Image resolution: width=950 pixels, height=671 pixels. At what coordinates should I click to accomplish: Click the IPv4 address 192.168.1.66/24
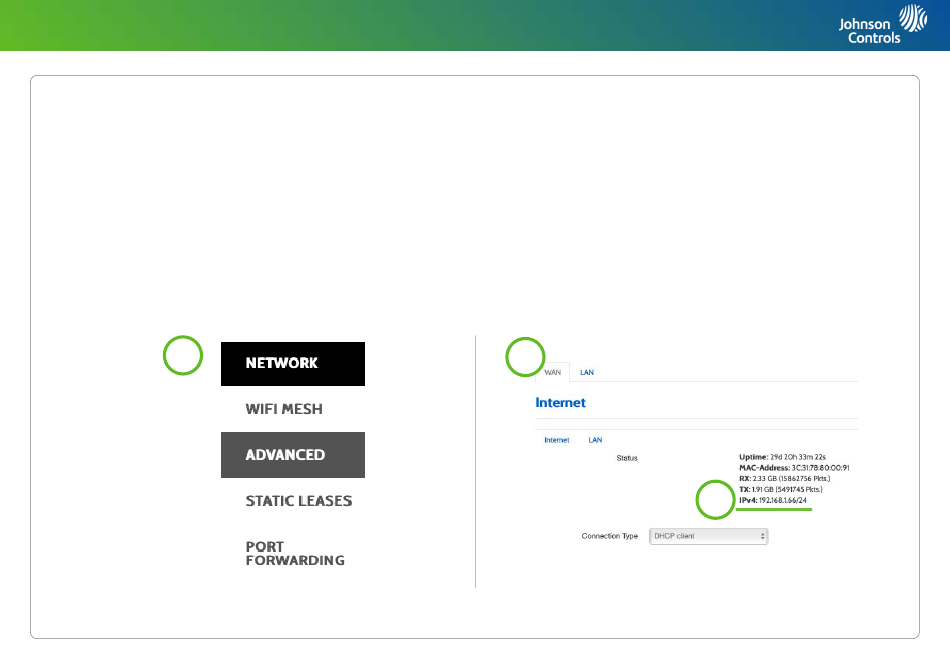tap(782, 500)
